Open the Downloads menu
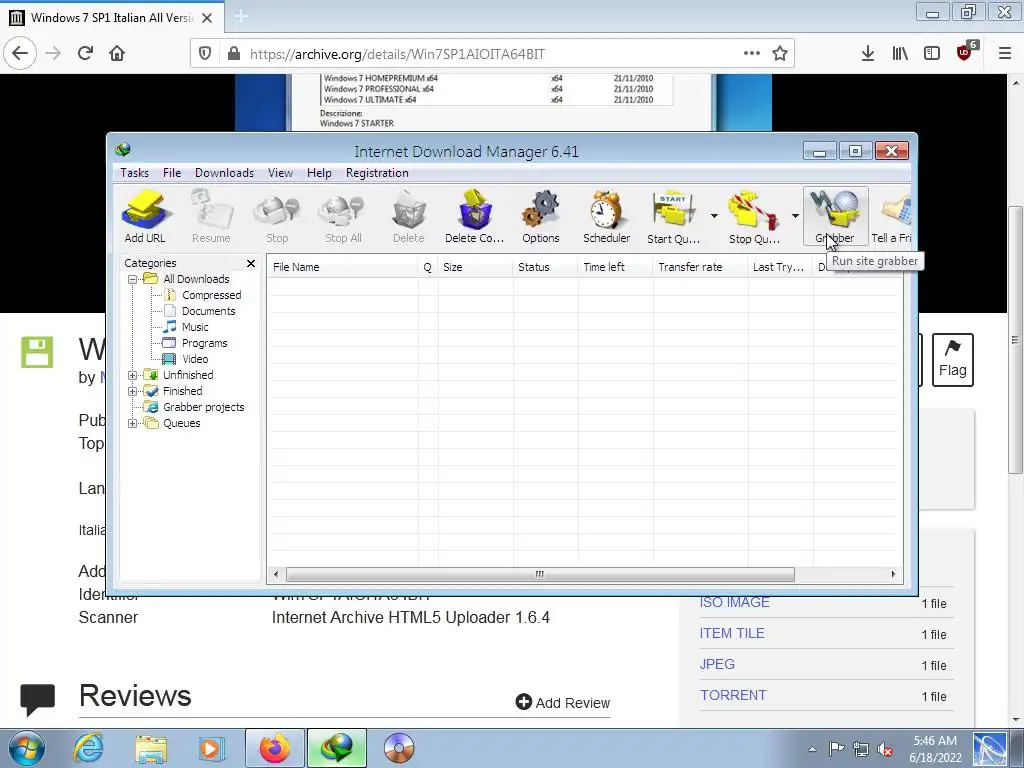The width and height of the screenshot is (1024, 768). click(x=224, y=173)
